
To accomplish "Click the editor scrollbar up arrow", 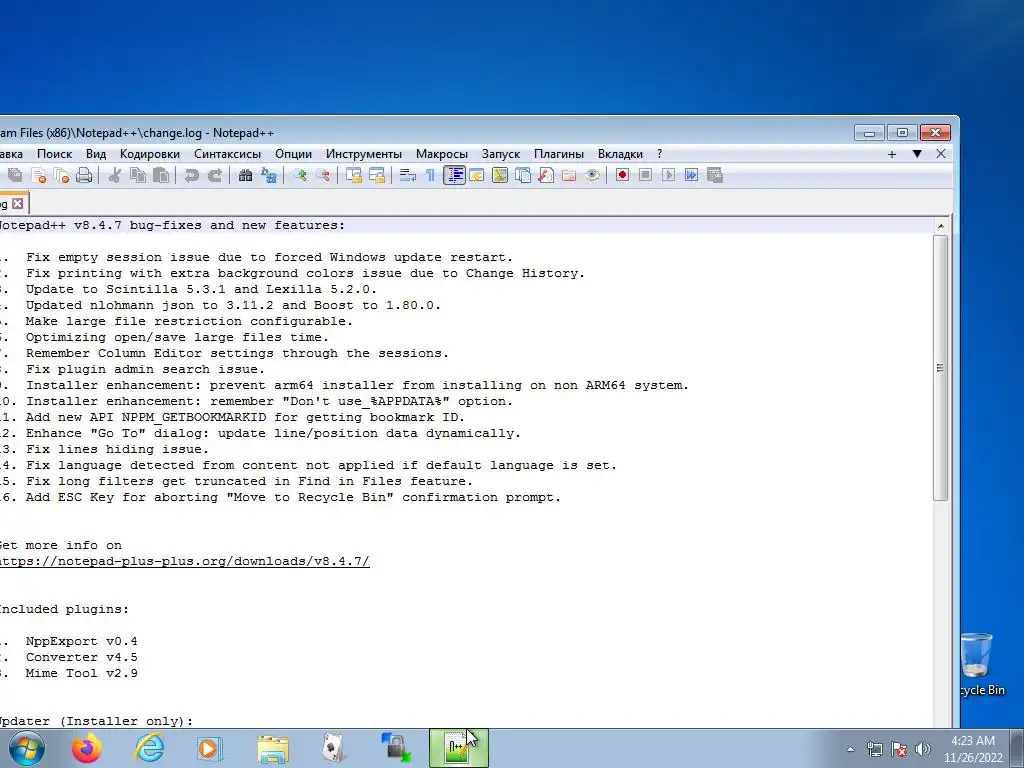I will tap(940, 226).
